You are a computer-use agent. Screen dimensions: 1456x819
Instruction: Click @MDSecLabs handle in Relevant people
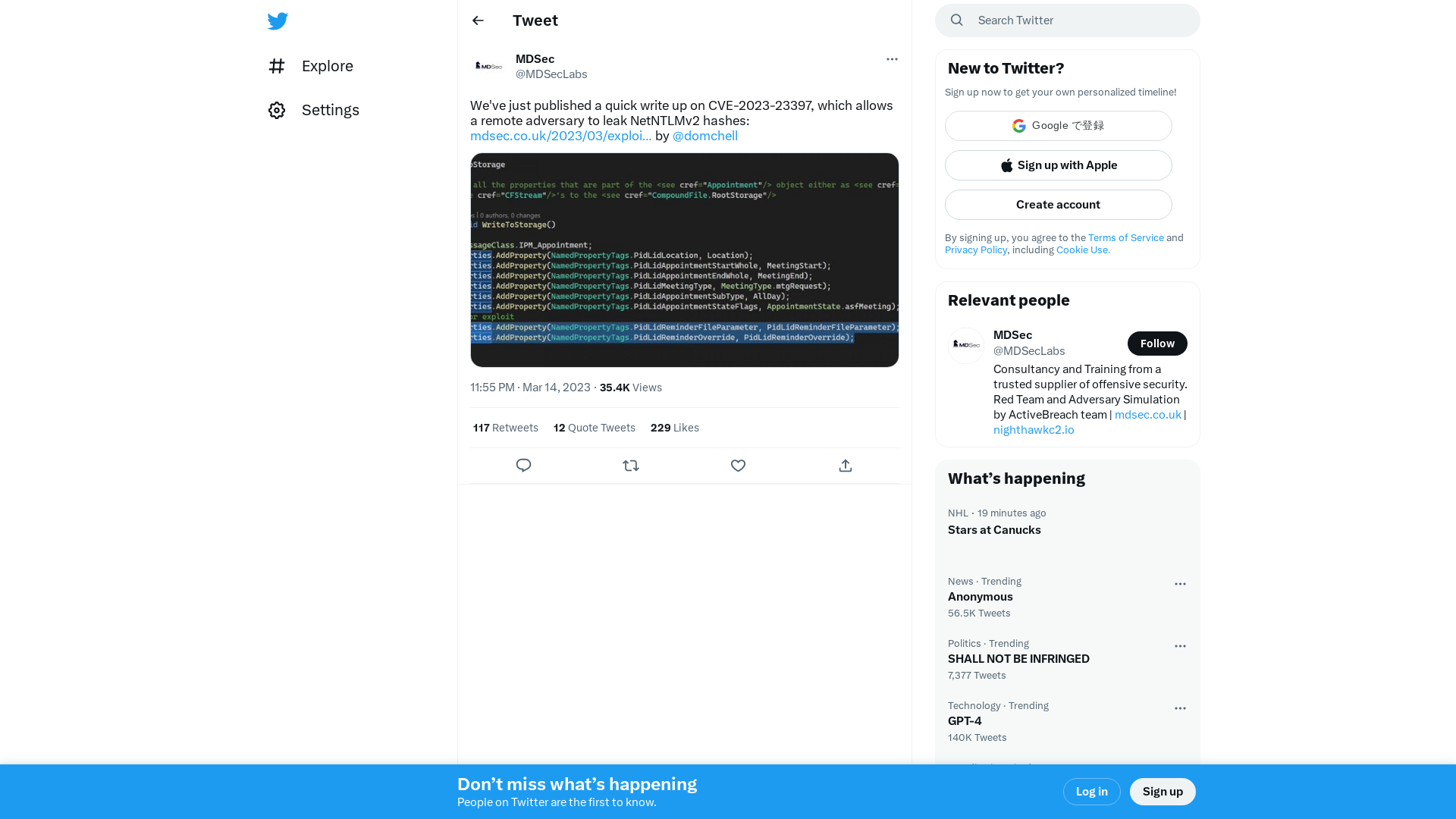coord(1029,351)
